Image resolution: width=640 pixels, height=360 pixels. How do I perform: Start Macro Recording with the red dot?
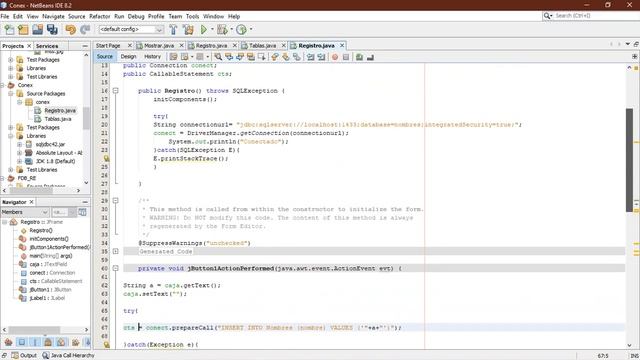click(335, 57)
